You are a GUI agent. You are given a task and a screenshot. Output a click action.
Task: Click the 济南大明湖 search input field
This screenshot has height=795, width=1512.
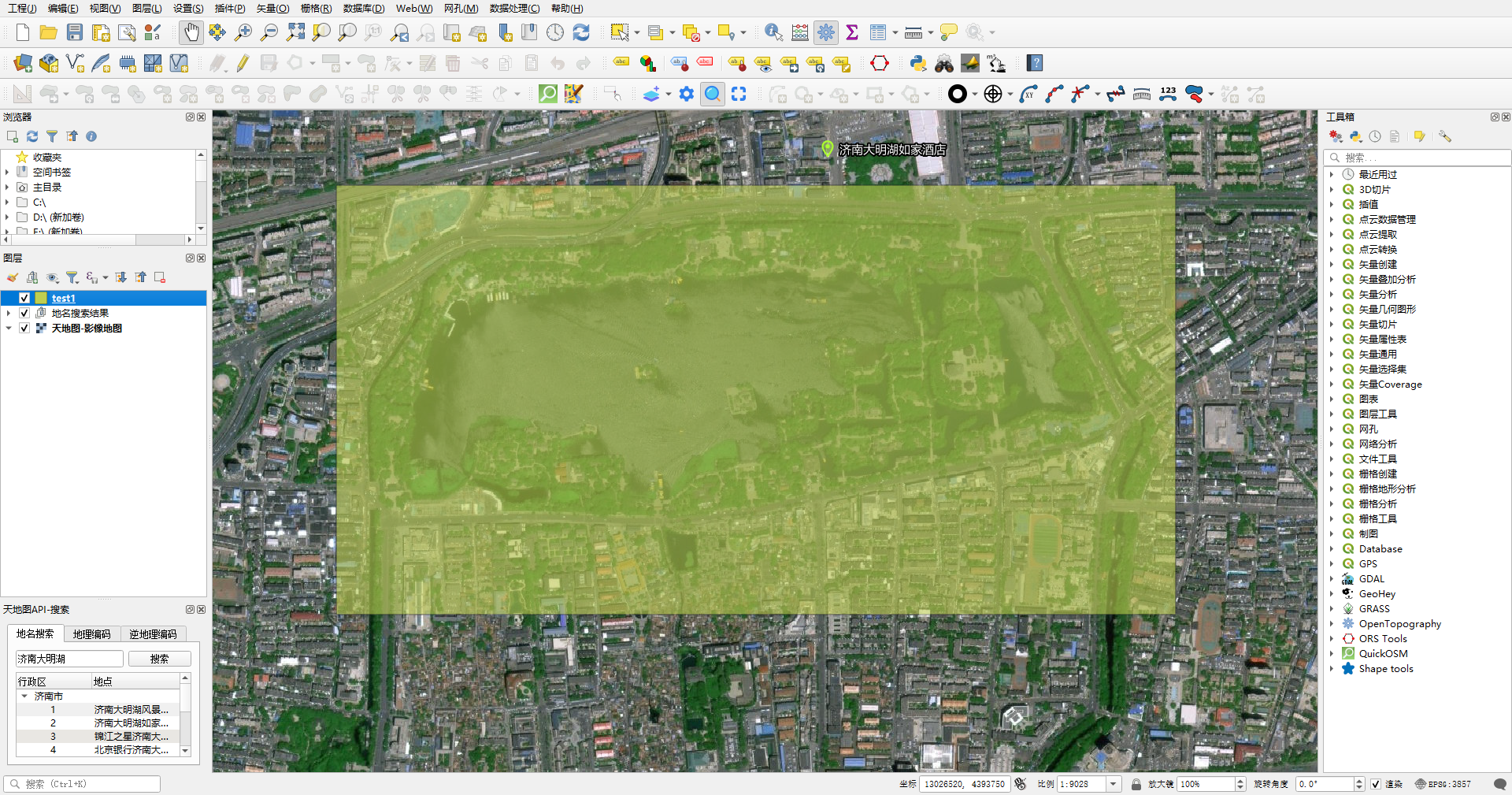(69, 659)
